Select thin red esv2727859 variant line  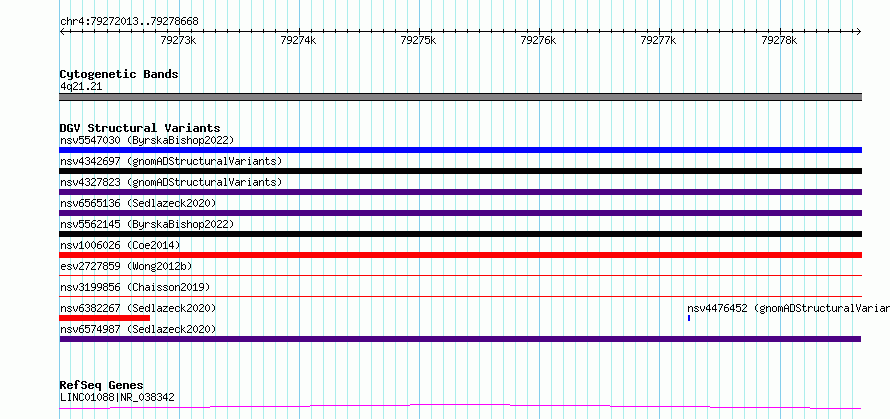pos(460,275)
